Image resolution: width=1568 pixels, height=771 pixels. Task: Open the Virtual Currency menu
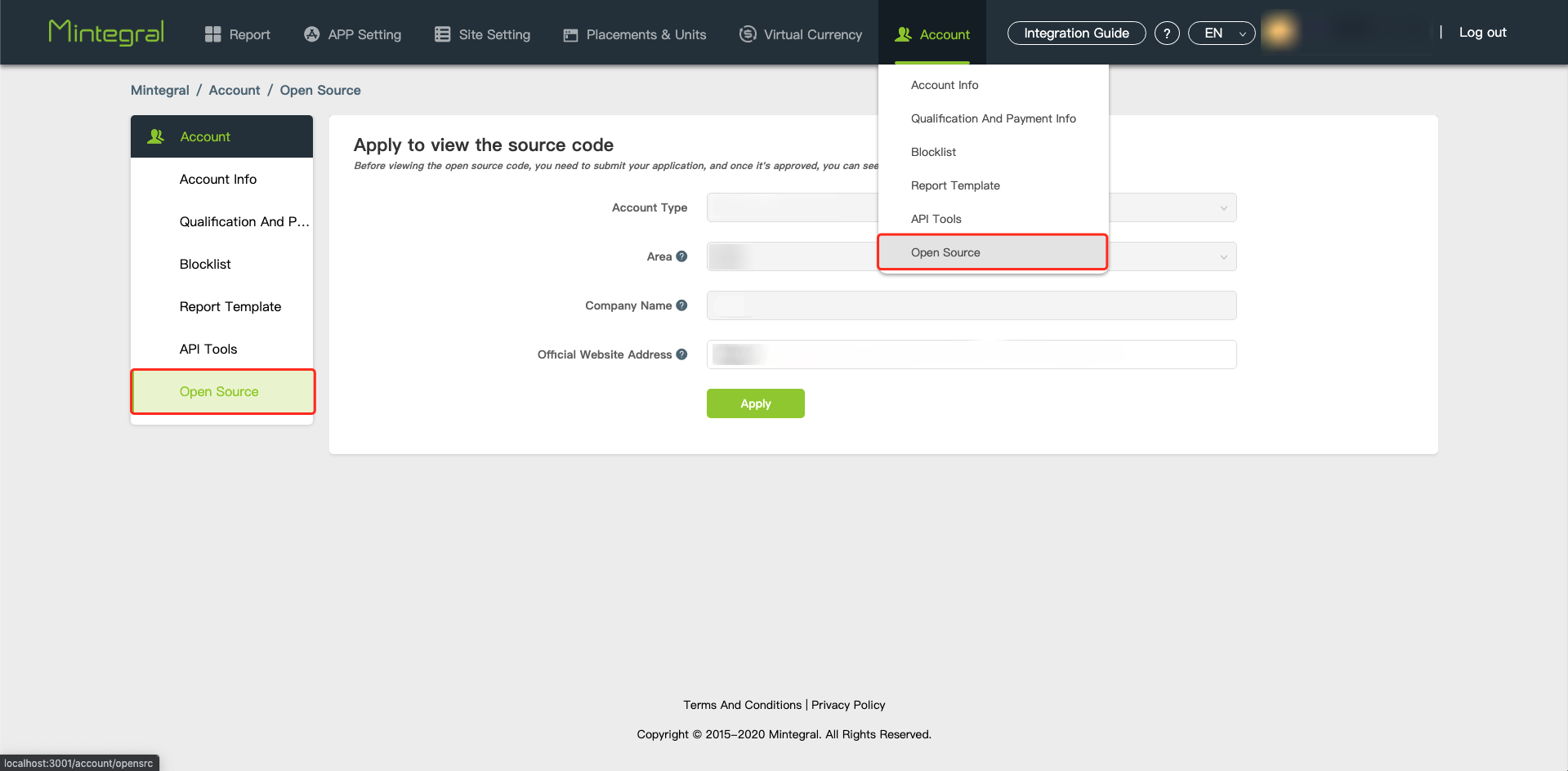[801, 34]
